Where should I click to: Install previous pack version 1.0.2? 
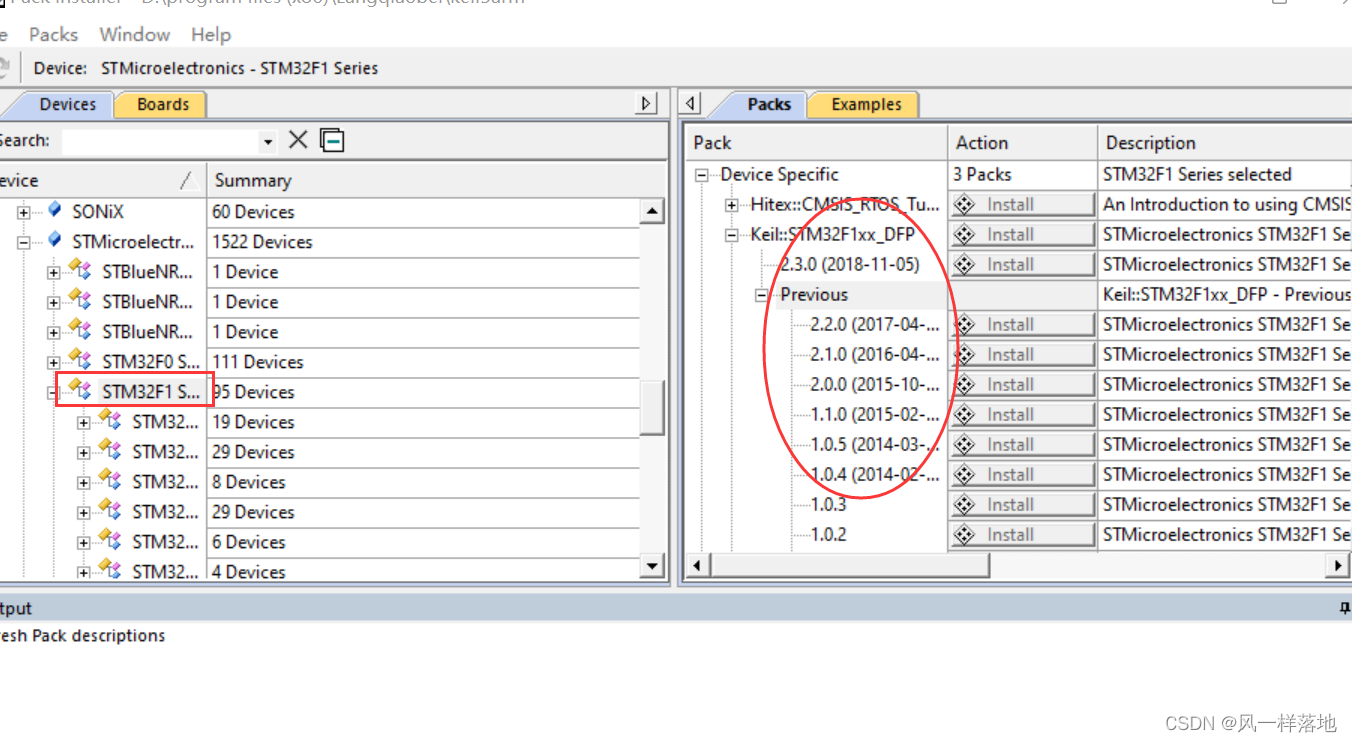1022,534
